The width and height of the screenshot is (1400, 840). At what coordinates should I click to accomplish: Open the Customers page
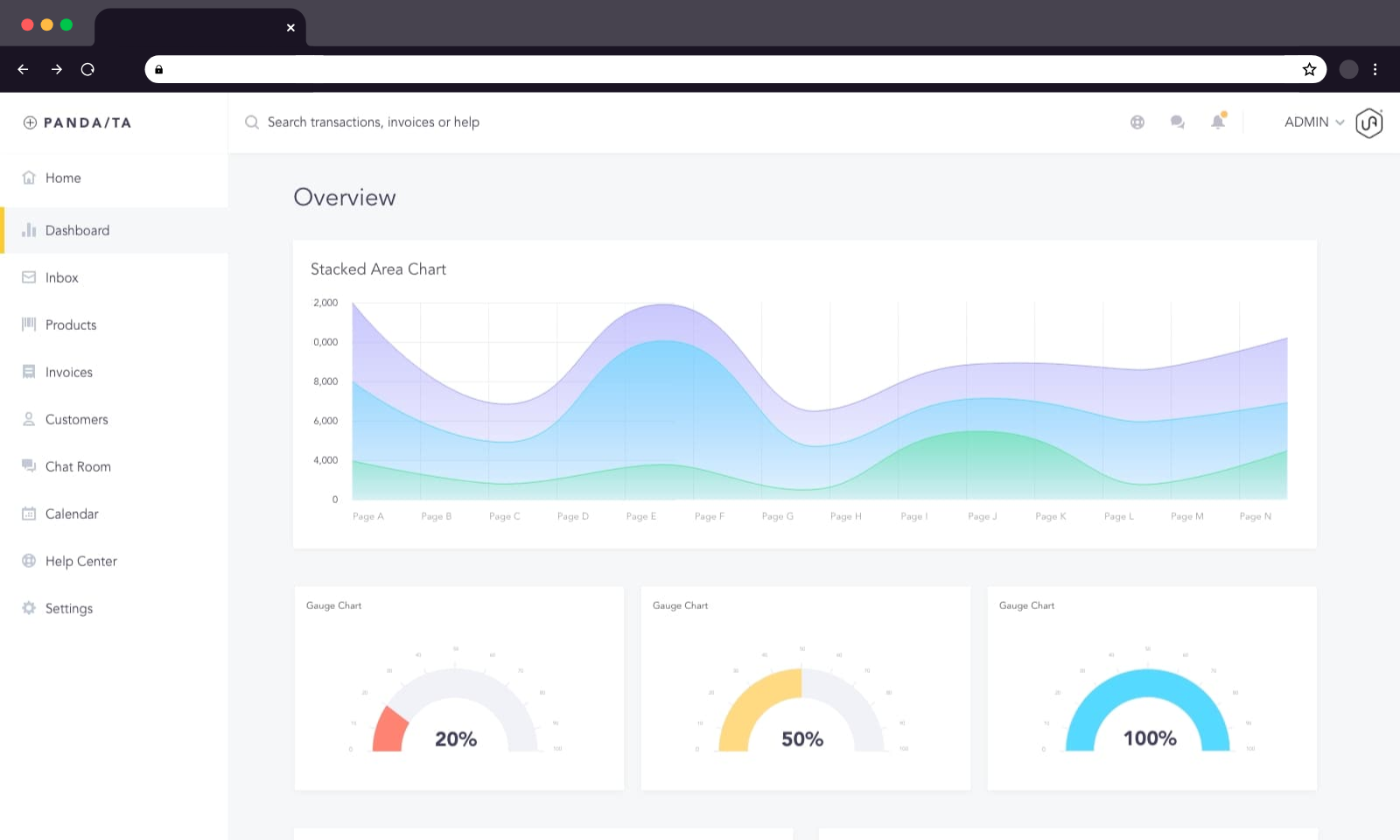[x=76, y=419]
